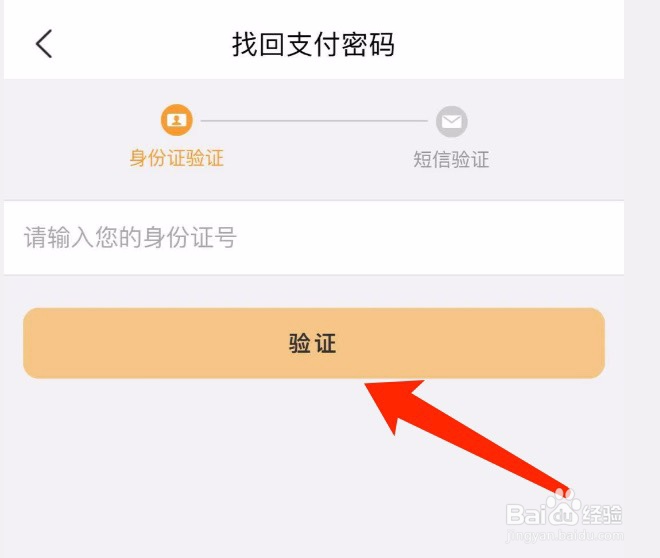
Task: Click the 经验 text in Baidu watermark
Action: pos(602,514)
